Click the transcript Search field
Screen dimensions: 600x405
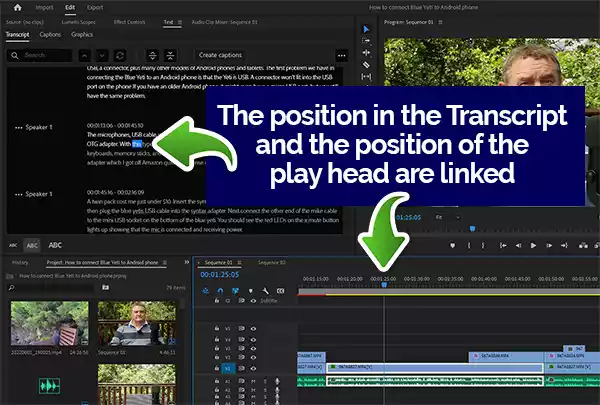[x=40, y=56]
